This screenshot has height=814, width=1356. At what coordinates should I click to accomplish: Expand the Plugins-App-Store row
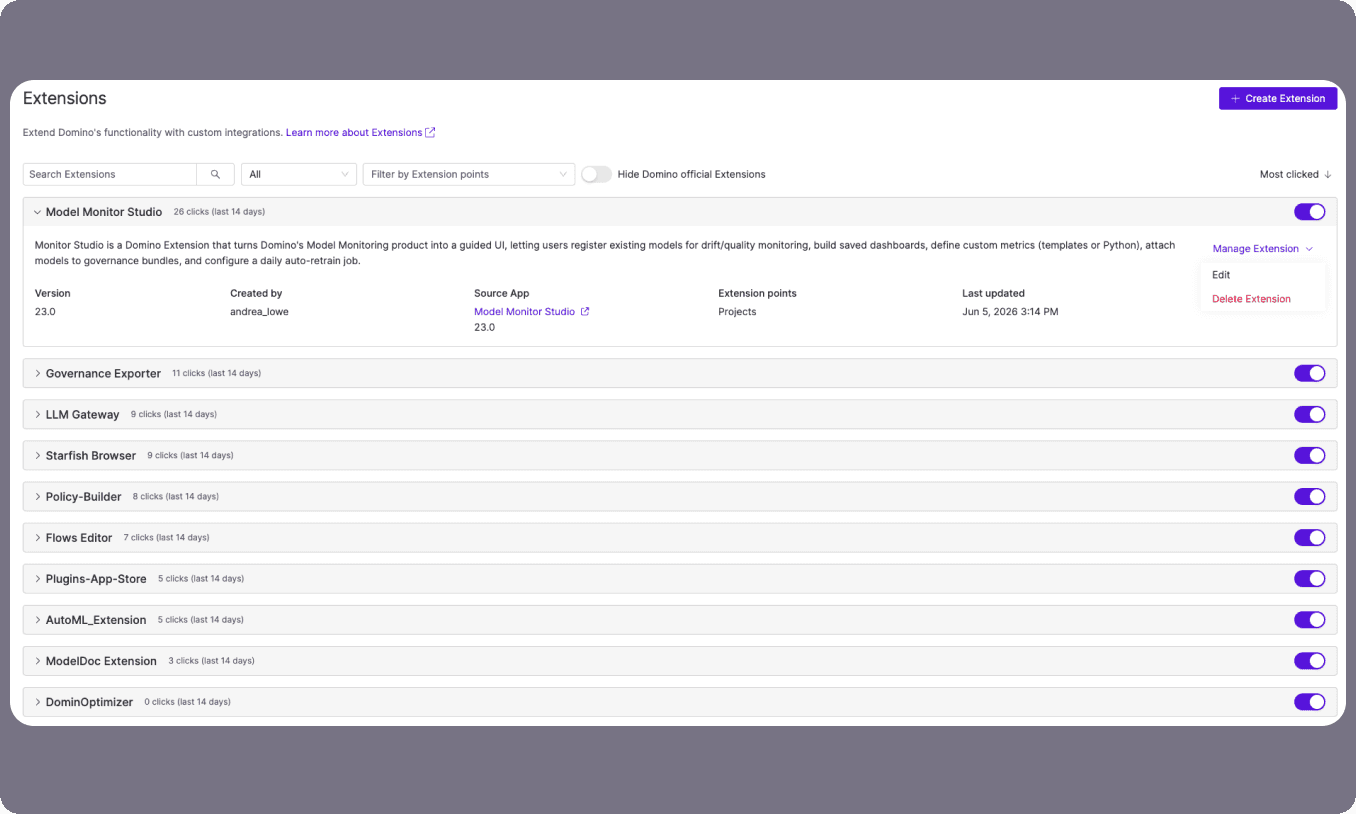click(37, 578)
